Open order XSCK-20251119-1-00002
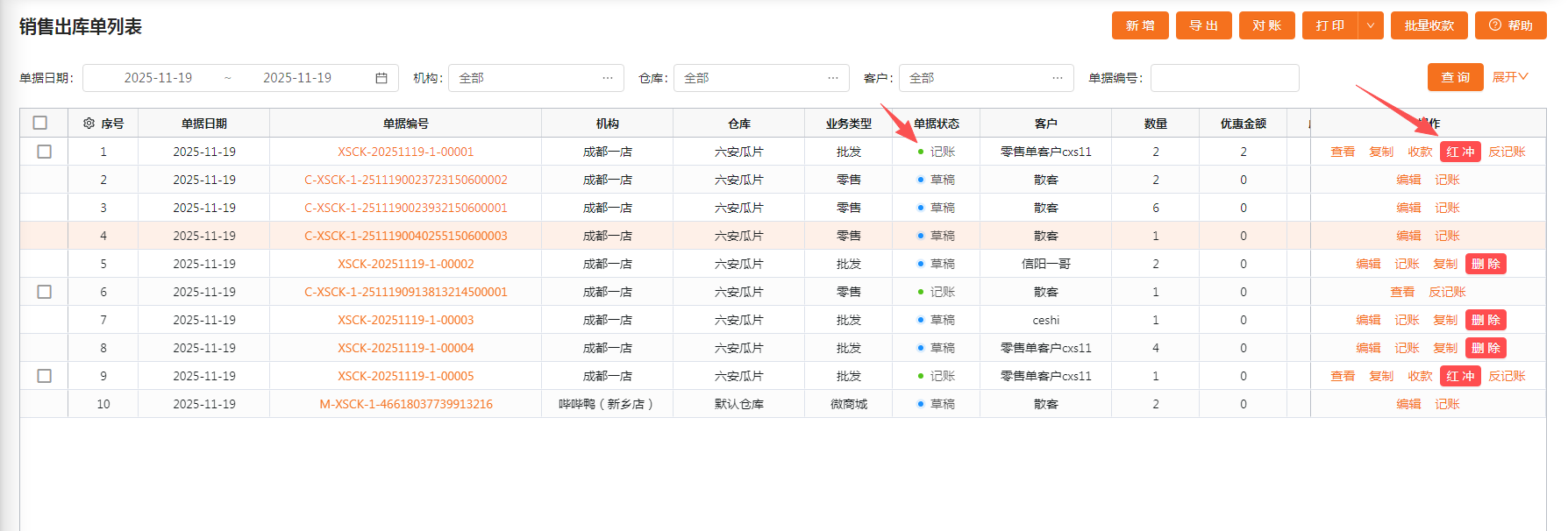Screen dimensions: 1568x531 (x=406, y=264)
